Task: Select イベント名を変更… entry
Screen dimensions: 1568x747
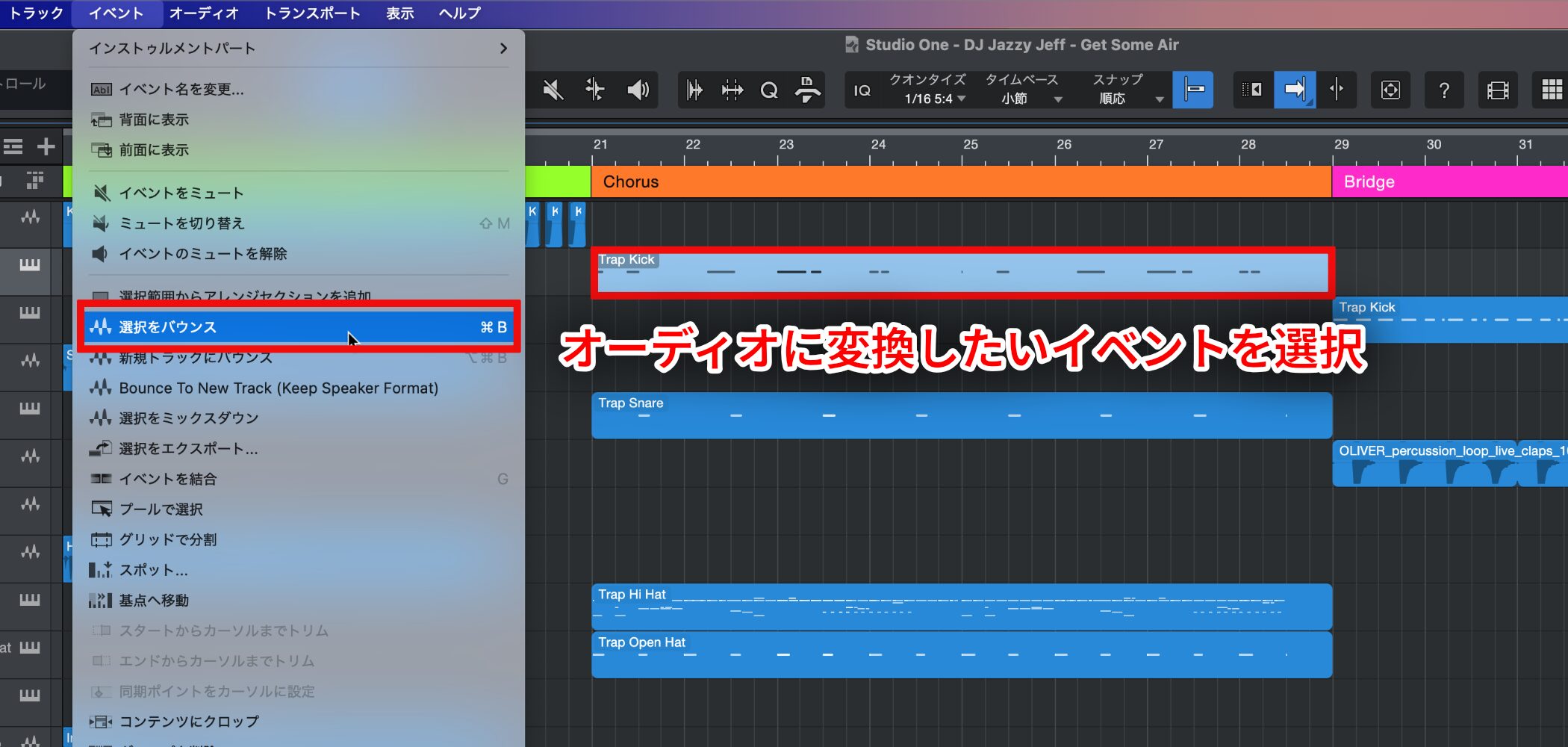Action: tap(299, 89)
